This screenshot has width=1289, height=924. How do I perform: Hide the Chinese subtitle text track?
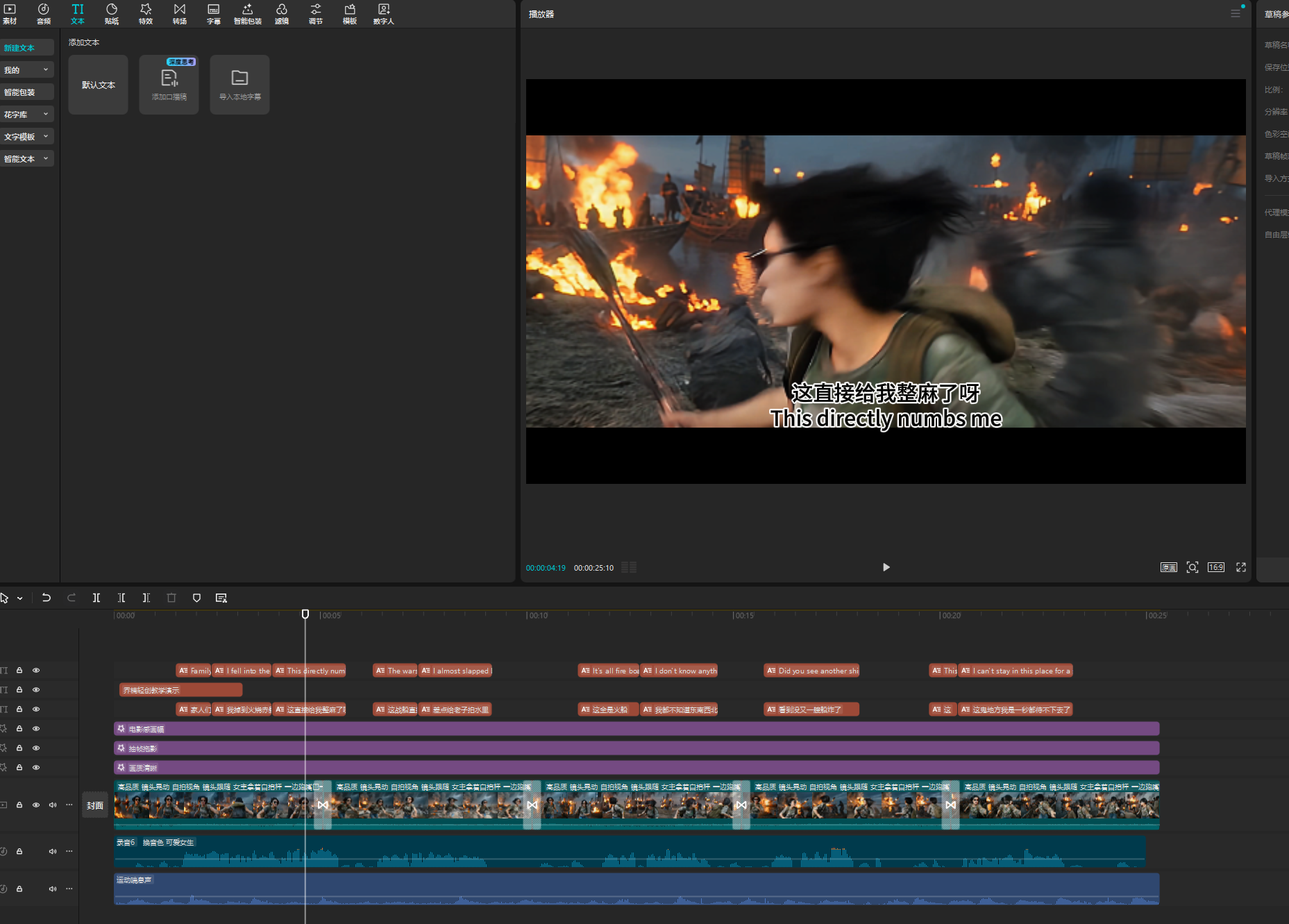[x=36, y=709]
